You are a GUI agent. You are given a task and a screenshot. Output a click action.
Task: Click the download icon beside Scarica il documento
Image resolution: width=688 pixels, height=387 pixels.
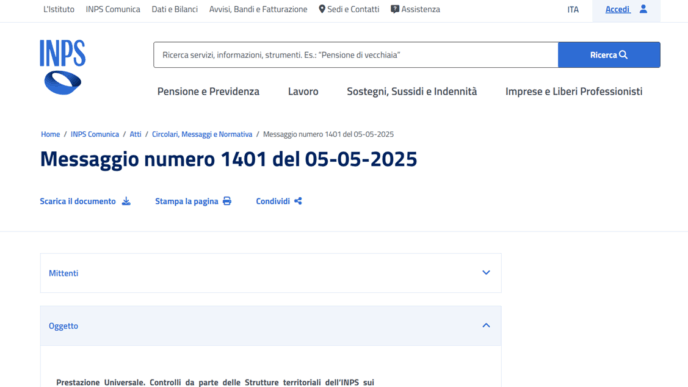[126, 201]
